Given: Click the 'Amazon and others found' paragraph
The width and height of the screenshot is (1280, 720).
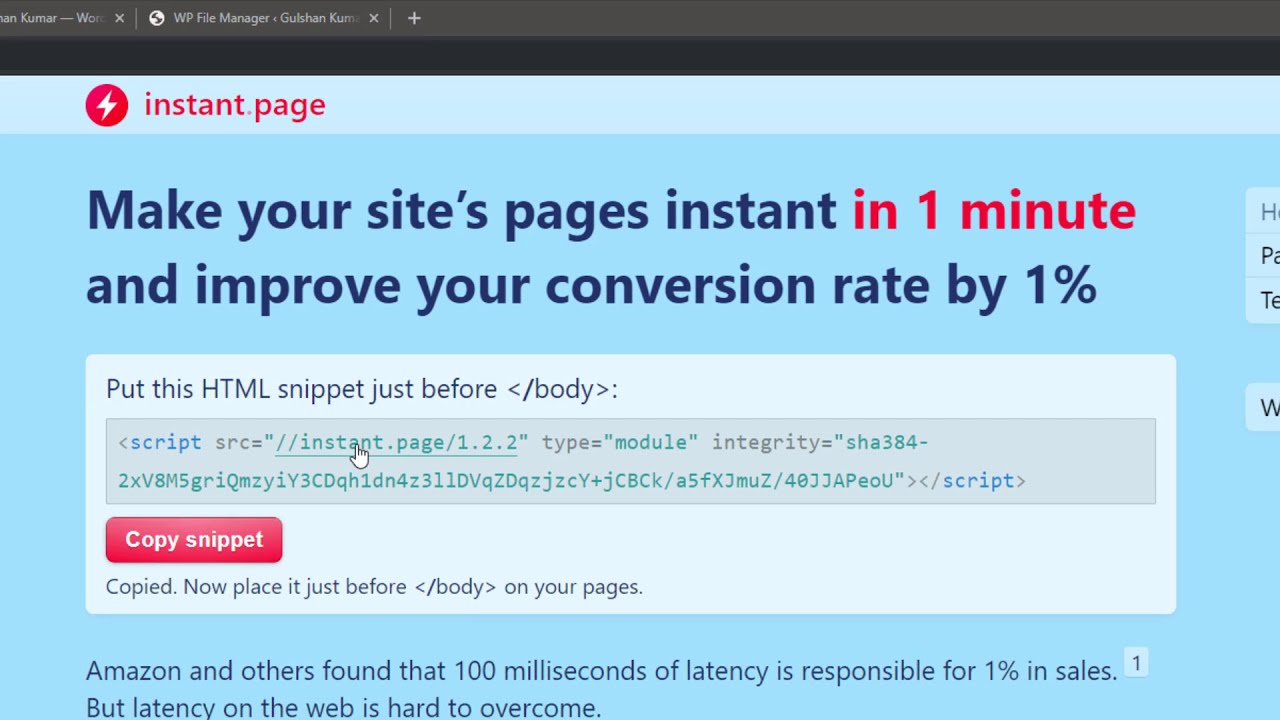Looking at the screenshot, I should 601,671.
